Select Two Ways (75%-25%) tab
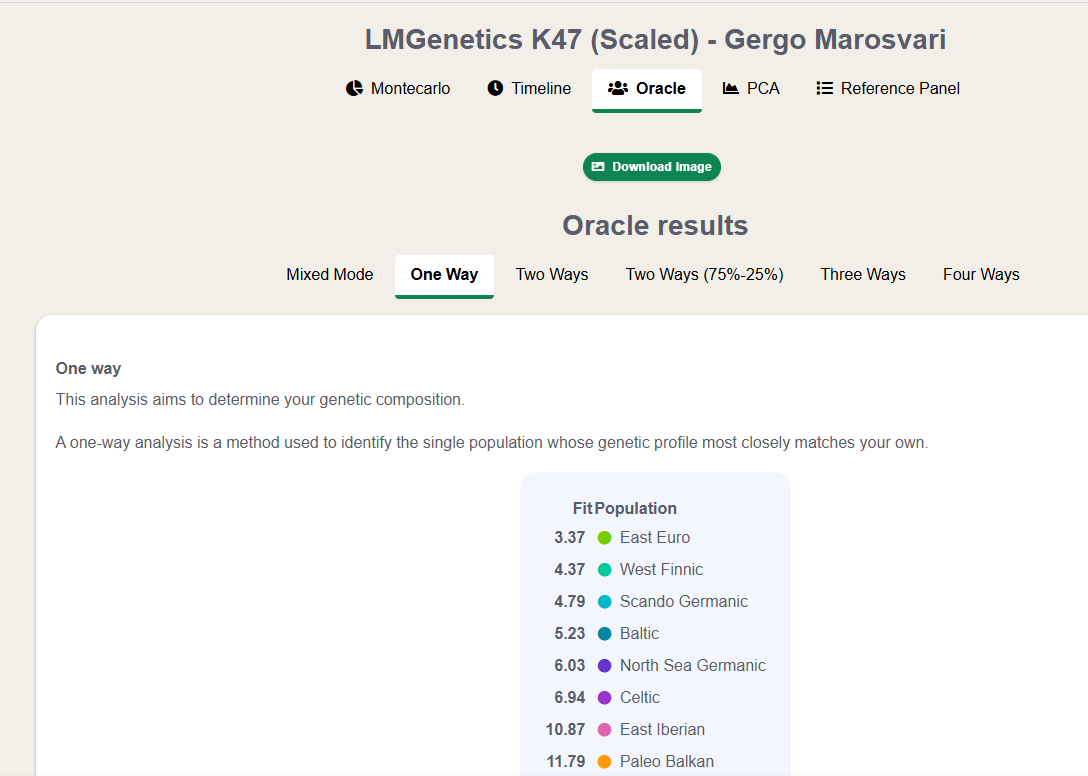 [x=704, y=275]
